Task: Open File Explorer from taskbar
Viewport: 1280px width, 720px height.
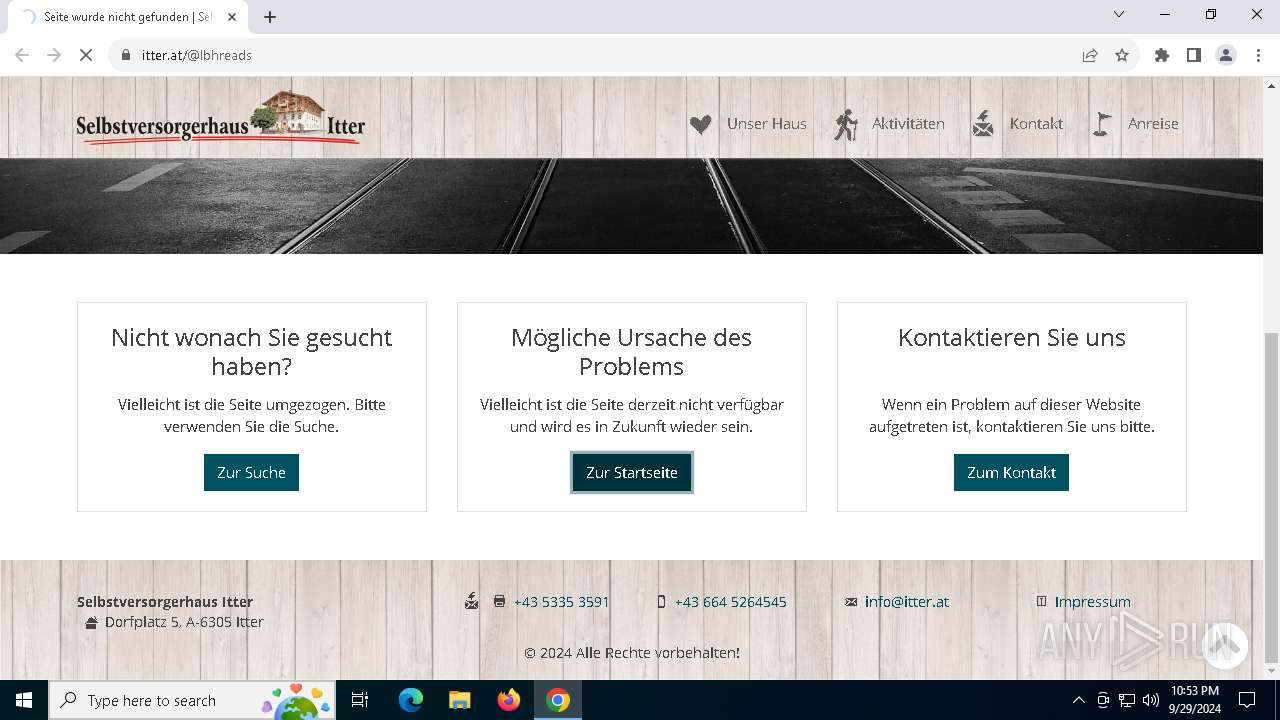Action: [x=459, y=700]
